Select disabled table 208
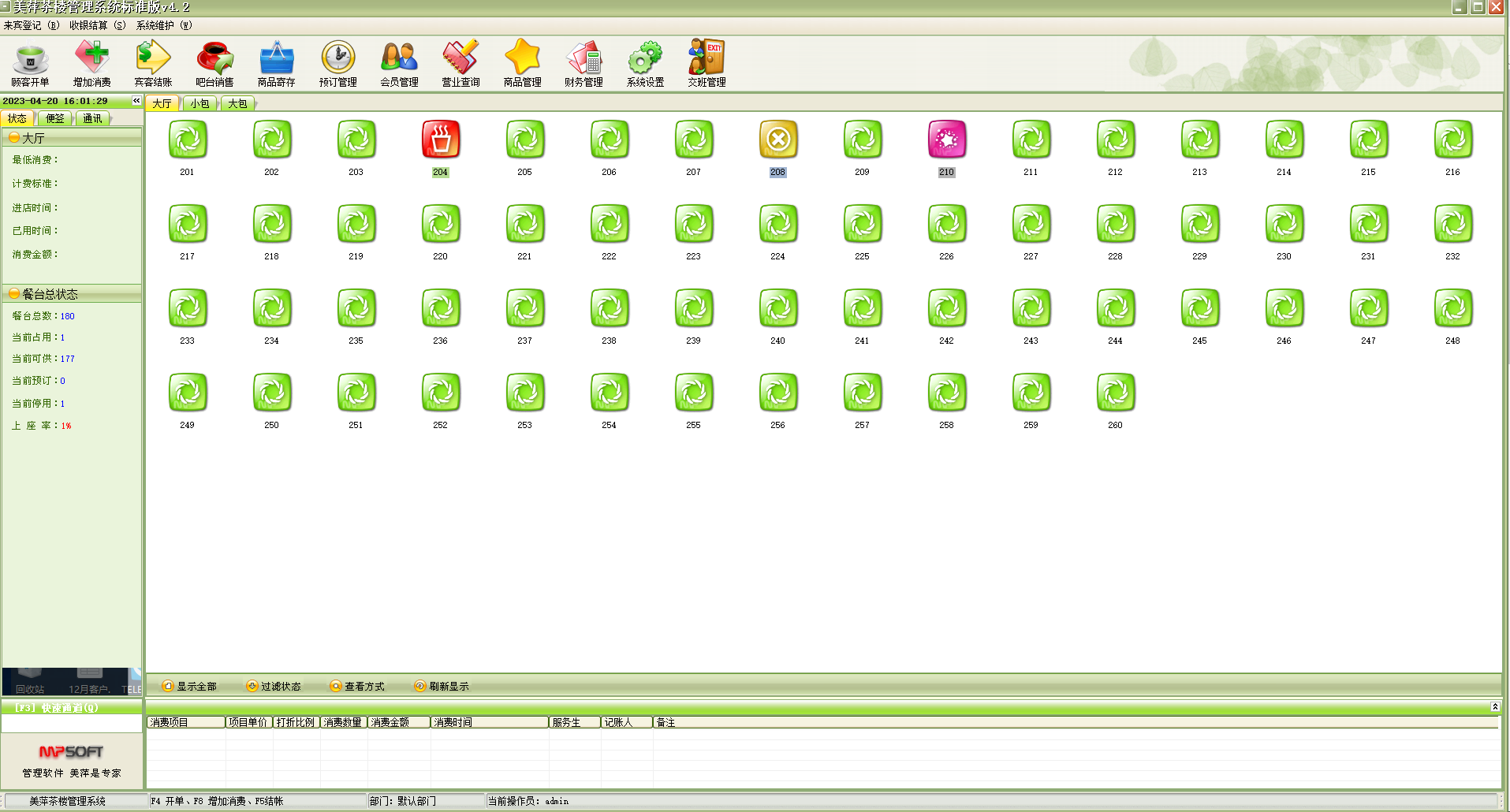 click(x=778, y=140)
